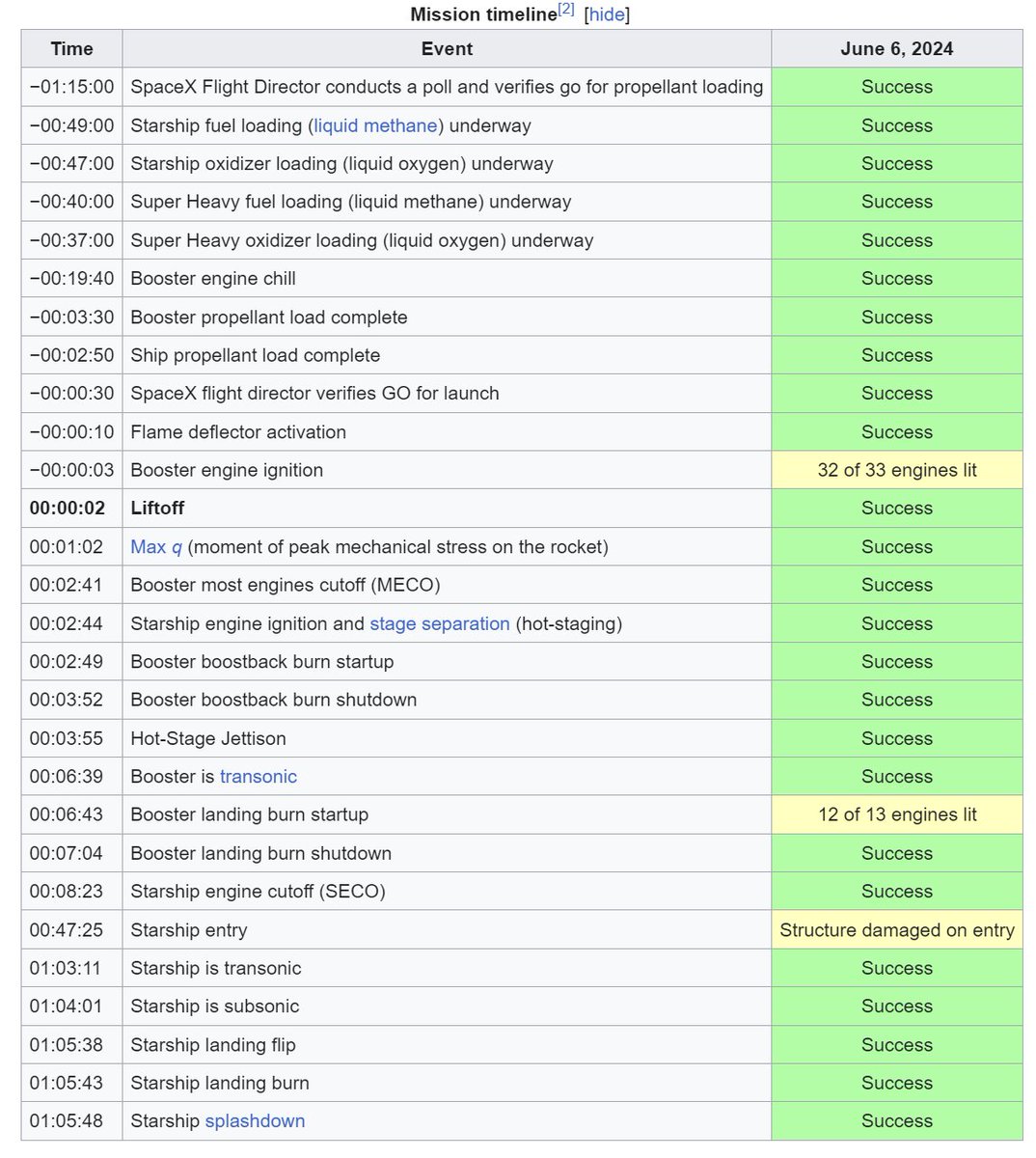Click the 'Mission timeline' caption title

(483, 14)
